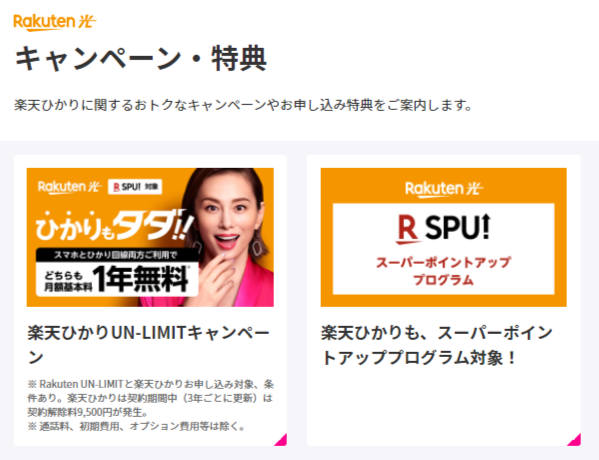Click the ひかりもタダ!! headline on banner
599x460 pixels.
point(115,226)
